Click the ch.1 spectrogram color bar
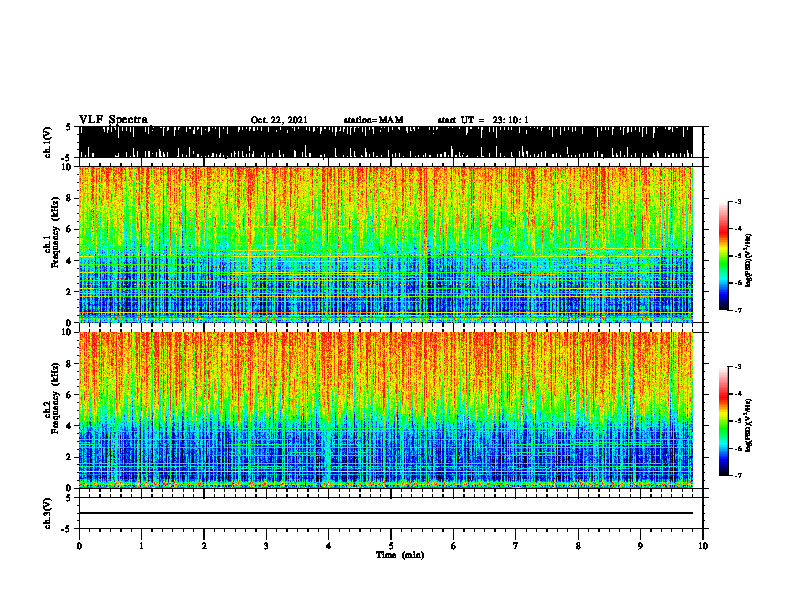This screenshot has height=612, width=792. pos(723,256)
